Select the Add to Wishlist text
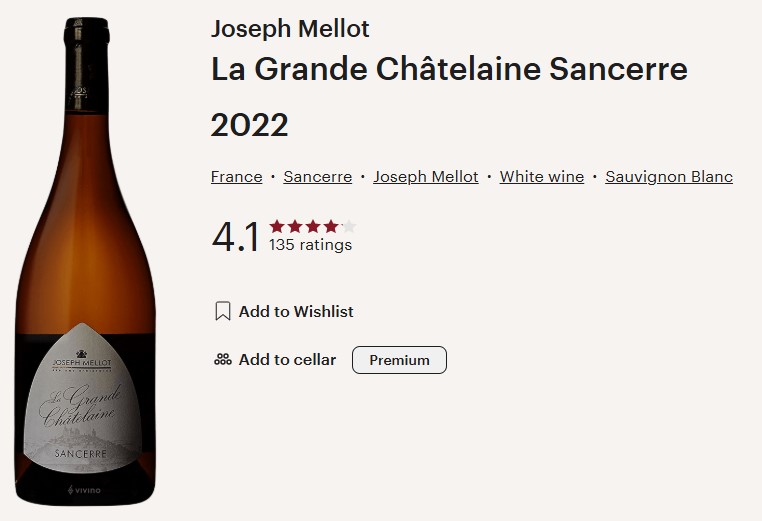Screen dimensions: 762x521 (296, 312)
